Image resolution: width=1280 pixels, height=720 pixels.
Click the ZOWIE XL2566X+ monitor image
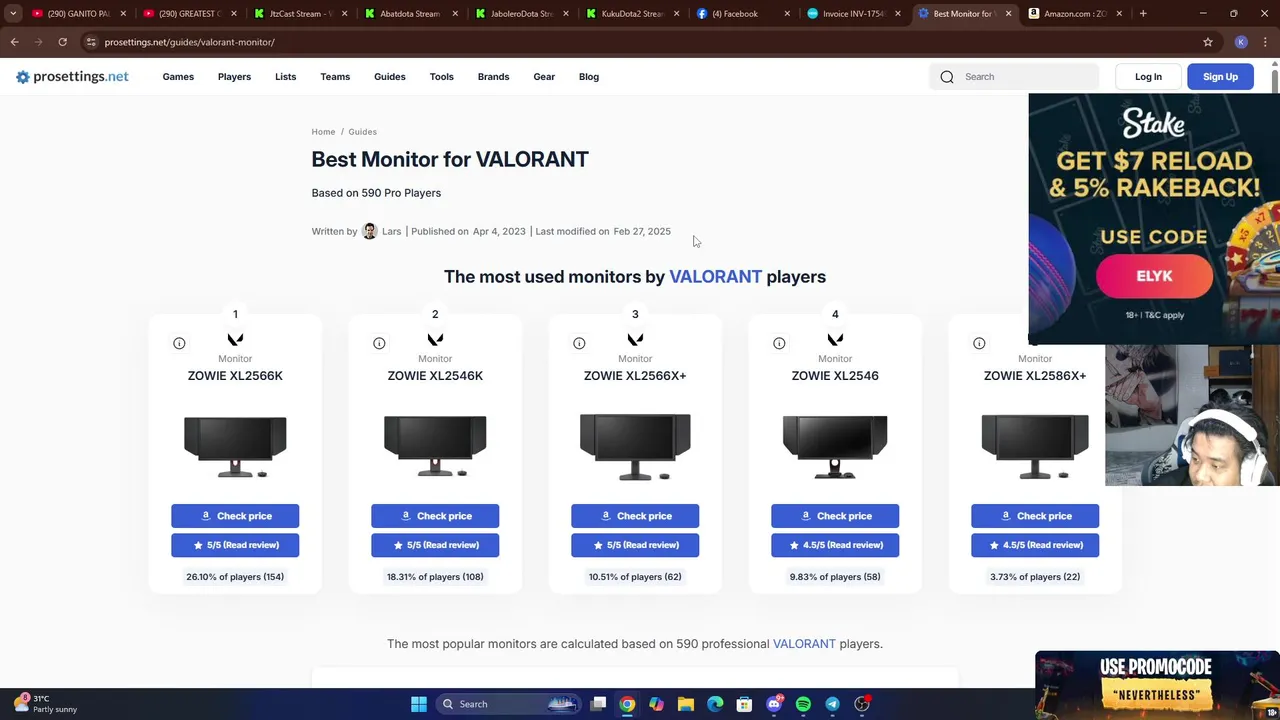635,447
